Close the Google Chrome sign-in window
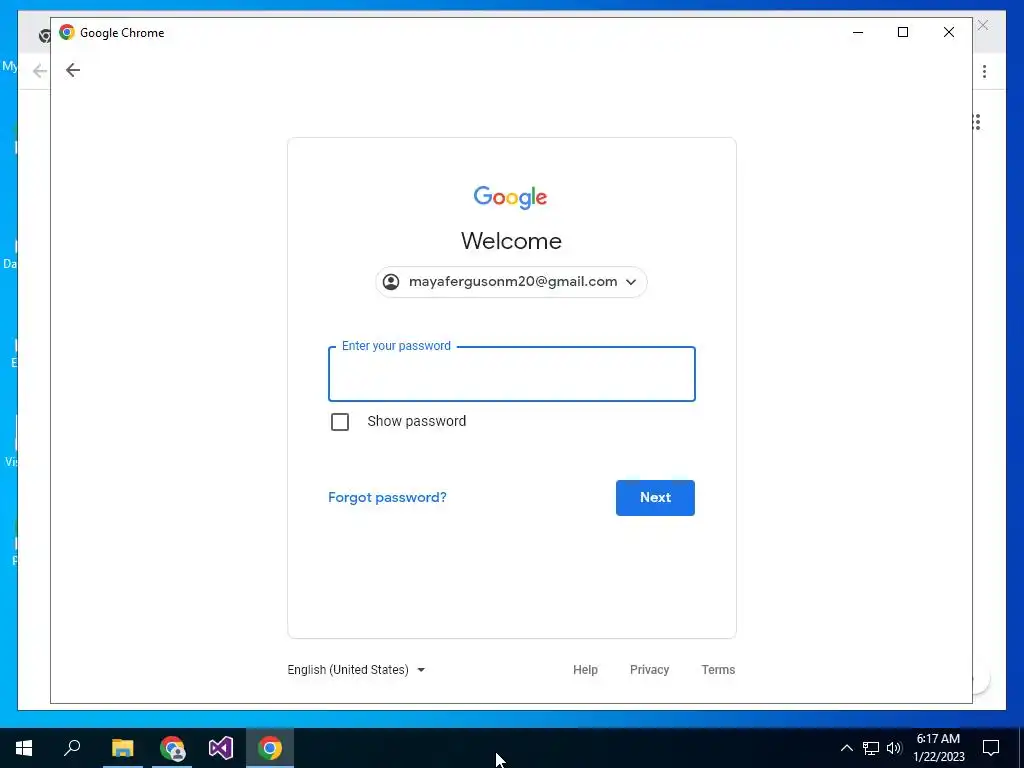Viewport: 1024px width, 768px height. (949, 32)
